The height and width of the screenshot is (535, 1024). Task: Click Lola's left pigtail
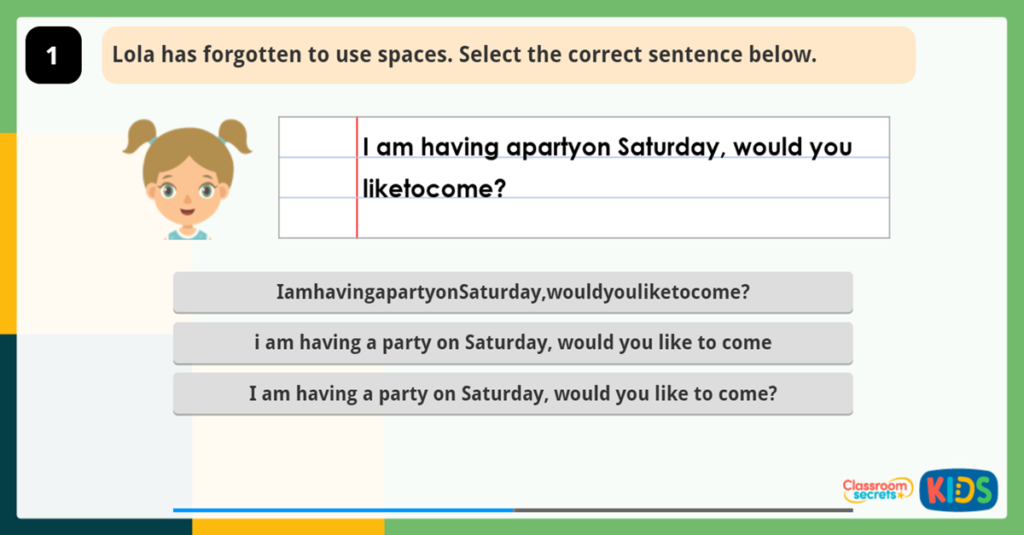(x=140, y=137)
